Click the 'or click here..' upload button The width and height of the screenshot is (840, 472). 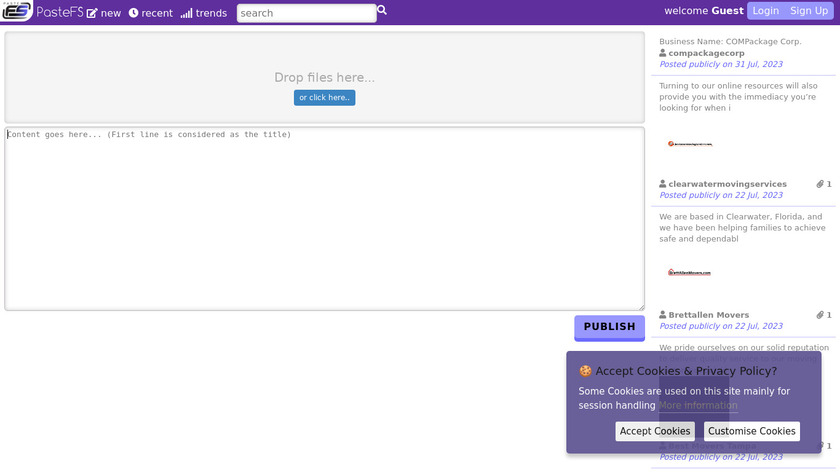pos(325,98)
